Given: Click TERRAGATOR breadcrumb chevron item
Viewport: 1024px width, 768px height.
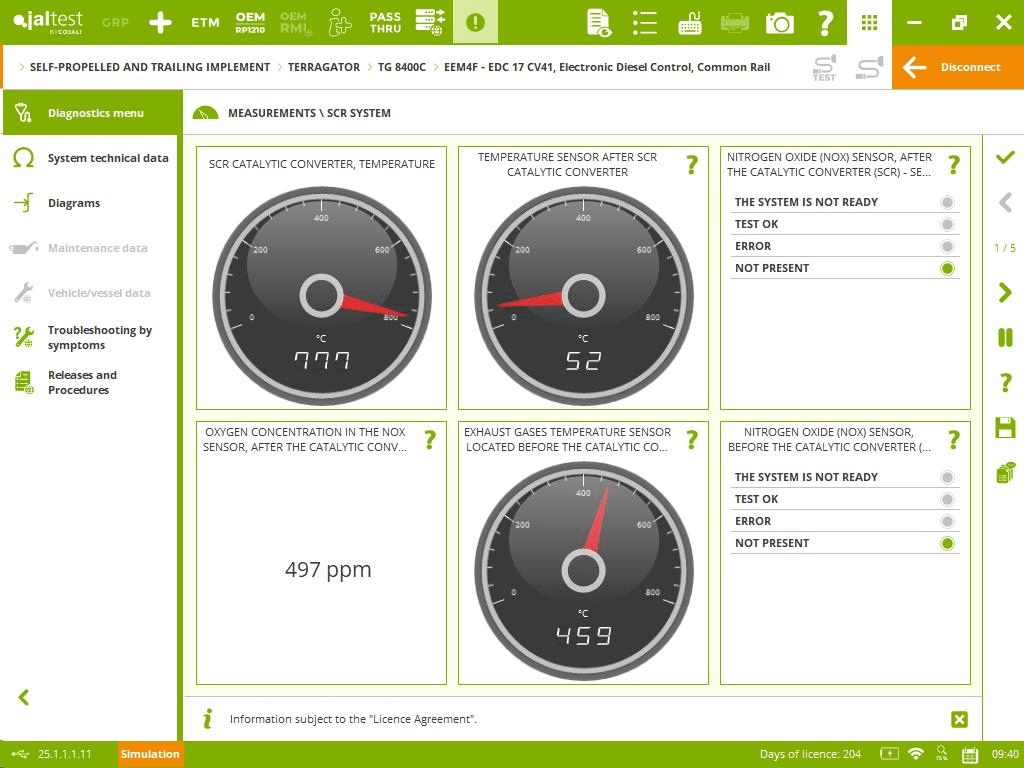Looking at the screenshot, I should click(x=323, y=67).
